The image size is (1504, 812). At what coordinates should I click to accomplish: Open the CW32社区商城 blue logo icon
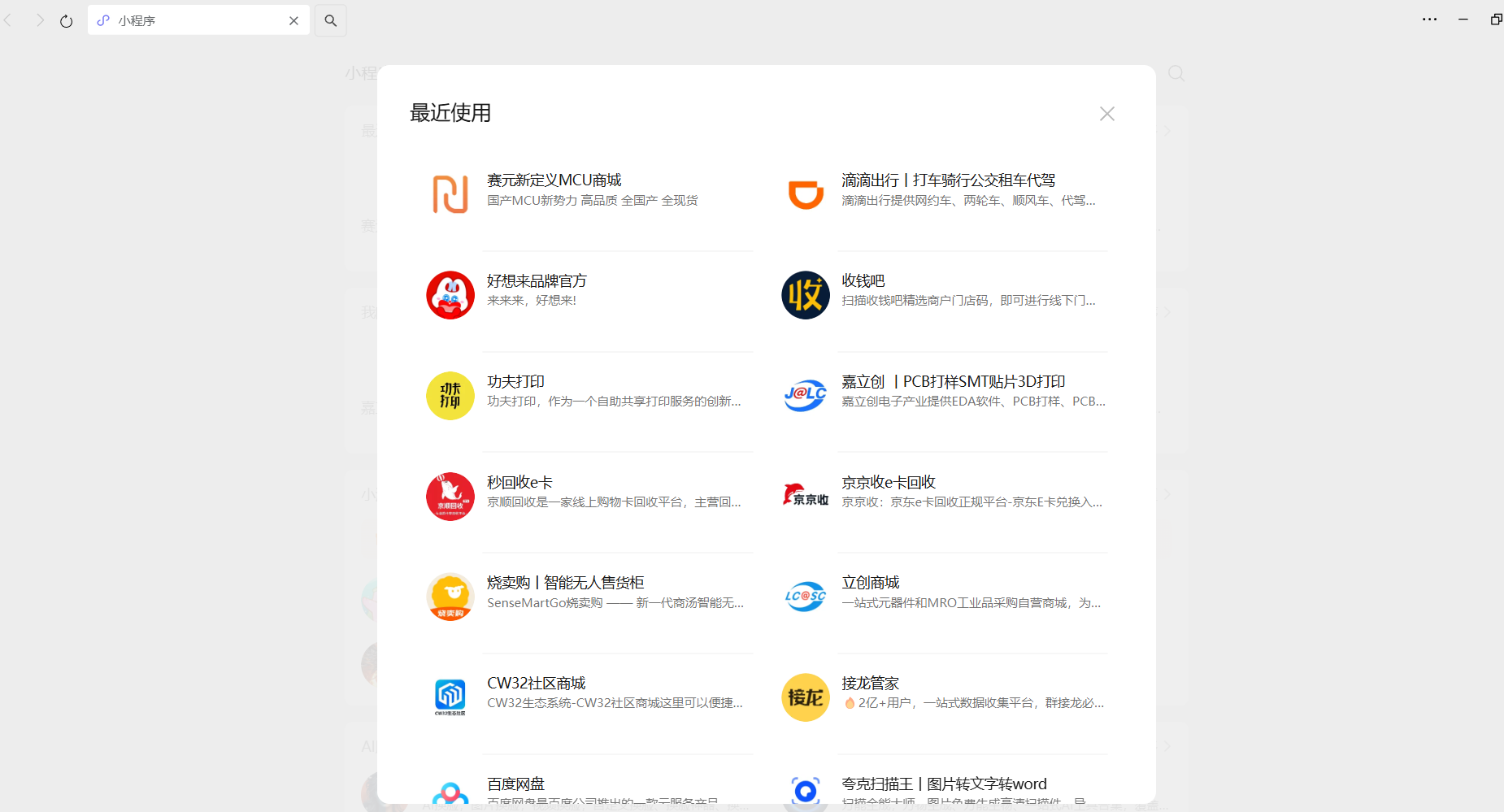[450, 697]
